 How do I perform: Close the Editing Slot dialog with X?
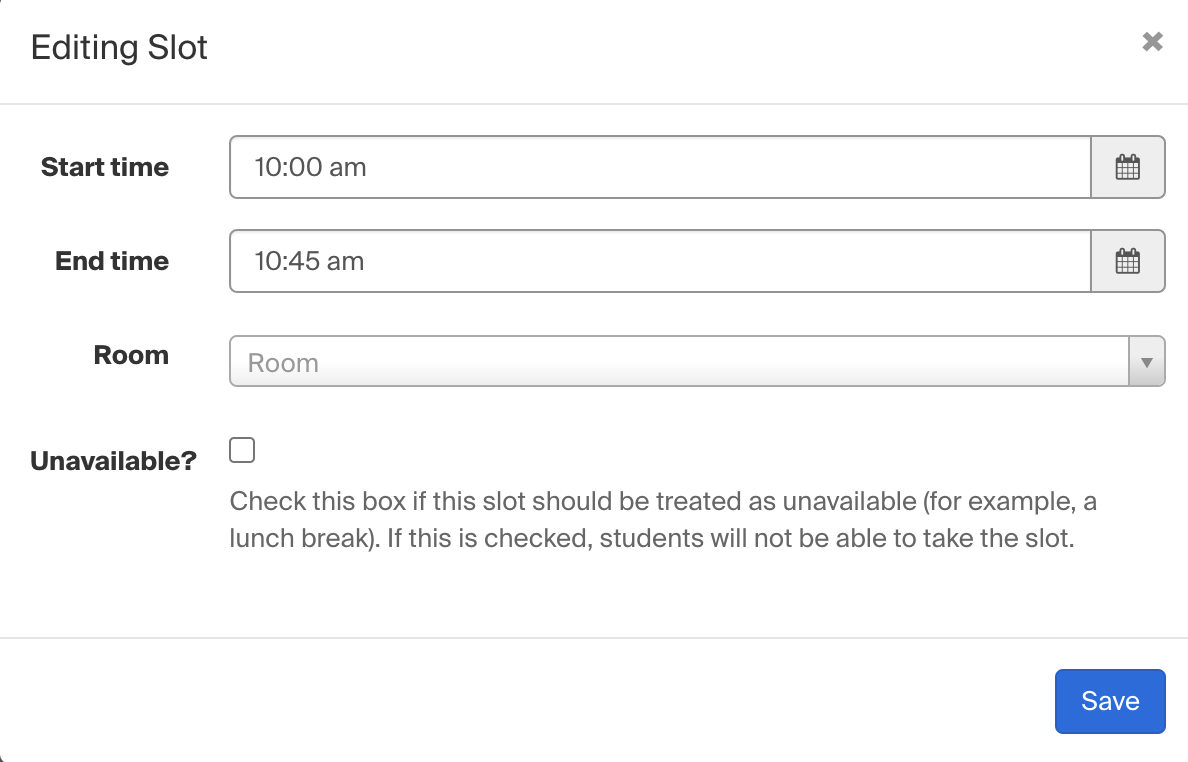[1152, 42]
